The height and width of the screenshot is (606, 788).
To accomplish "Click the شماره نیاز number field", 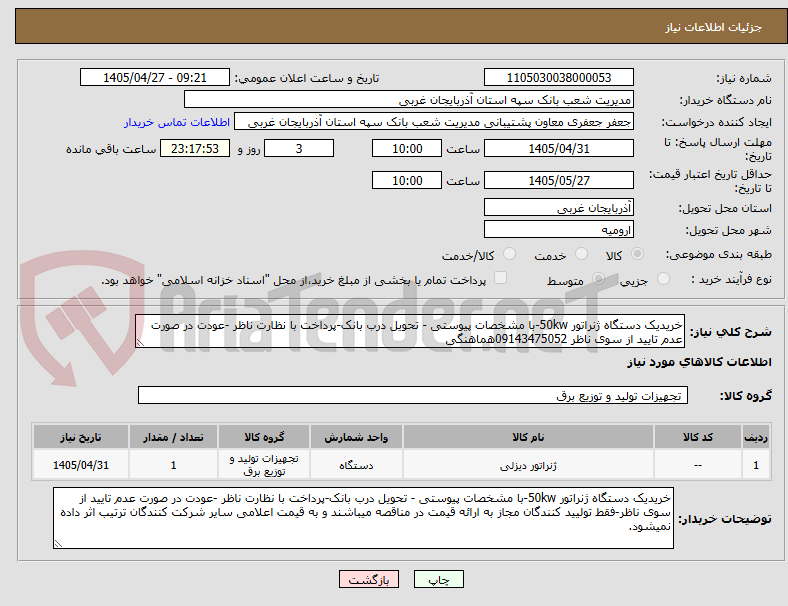I will (x=558, y=77).
